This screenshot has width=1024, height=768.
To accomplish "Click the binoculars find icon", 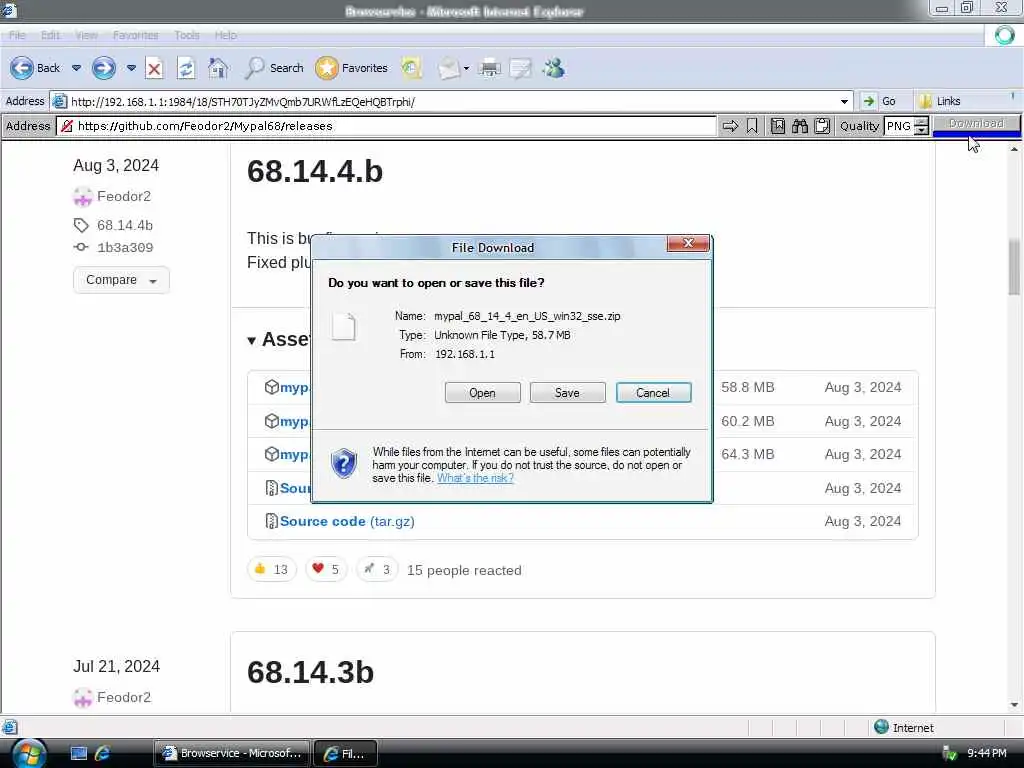I will pos(800,126).
